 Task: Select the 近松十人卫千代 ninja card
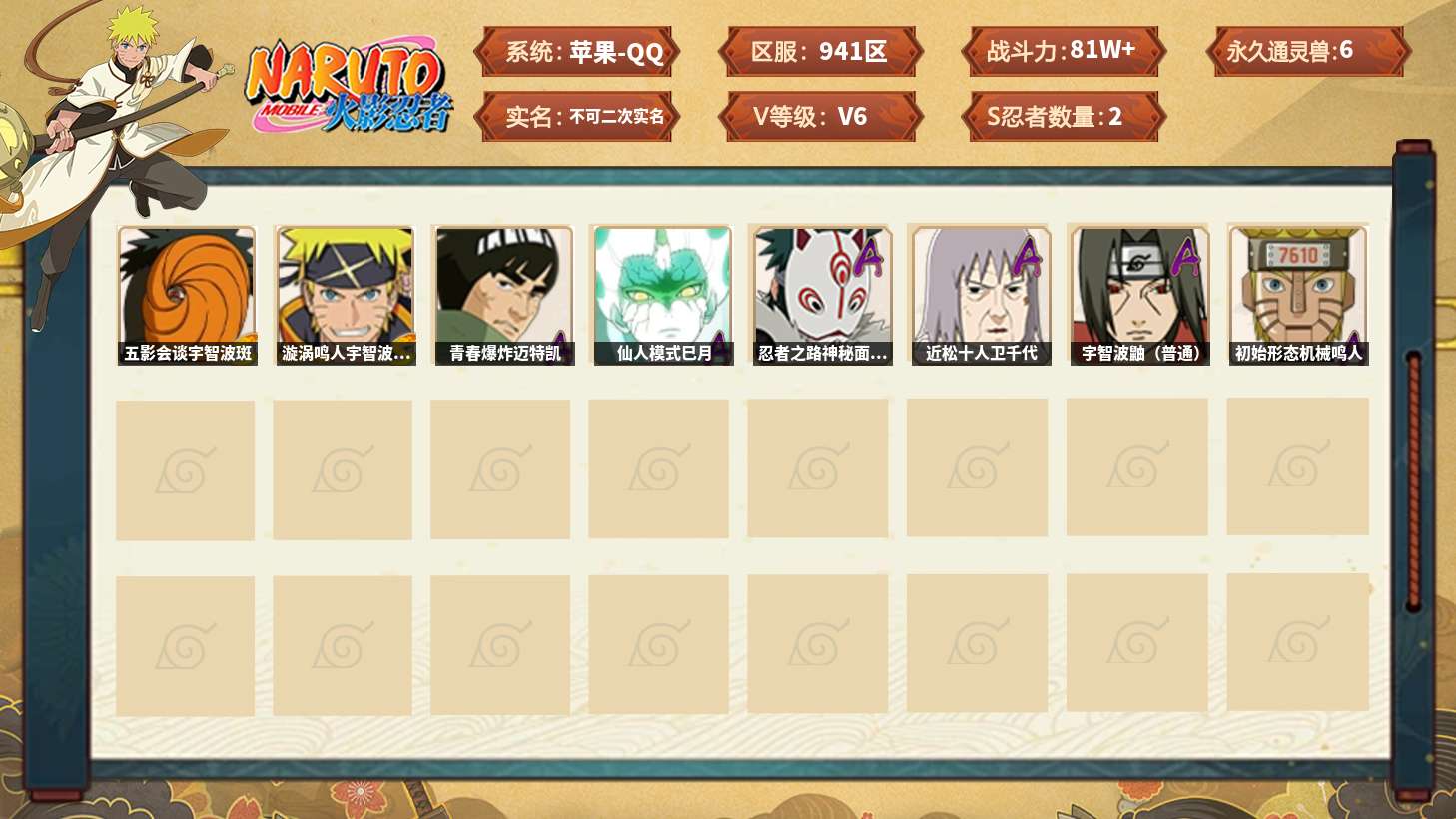[981, 296]
